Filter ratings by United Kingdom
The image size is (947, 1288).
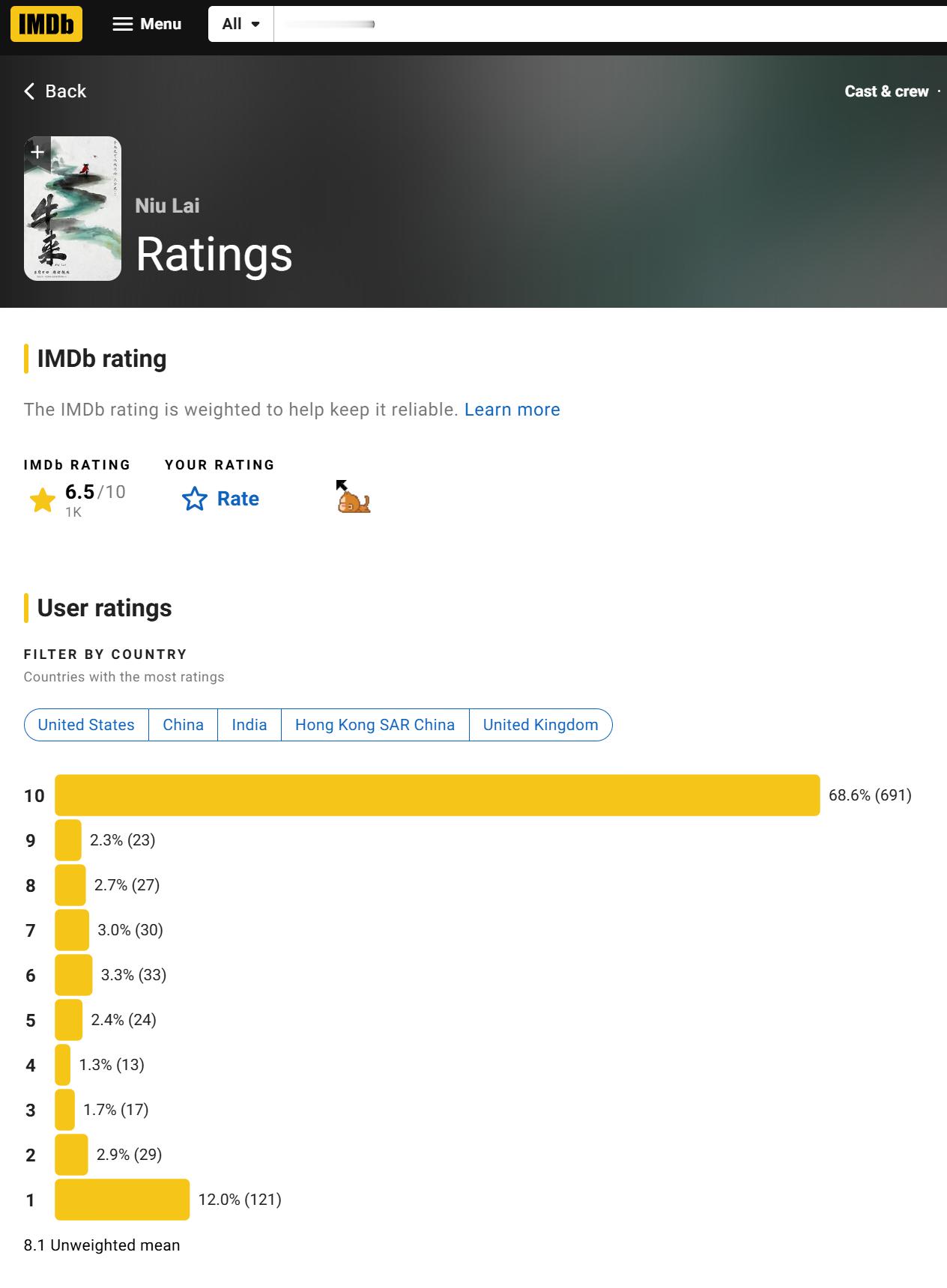click(x=541, y=725)
